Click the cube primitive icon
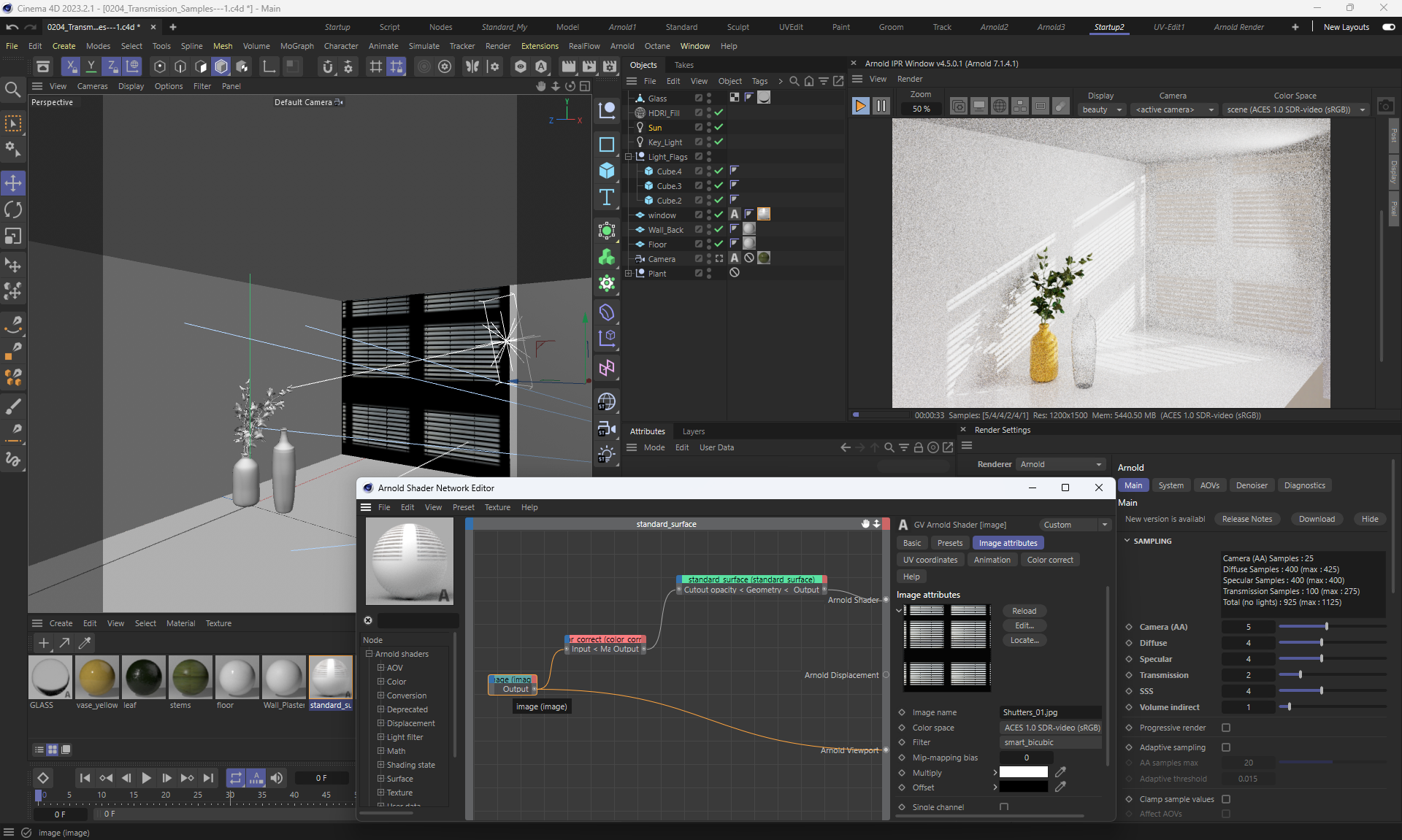This screenshot has height=840, width=1402. click(x=607, y=171)
